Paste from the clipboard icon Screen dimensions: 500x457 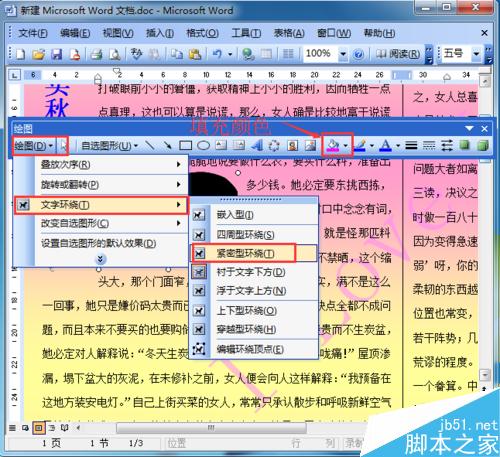(195, 54)
